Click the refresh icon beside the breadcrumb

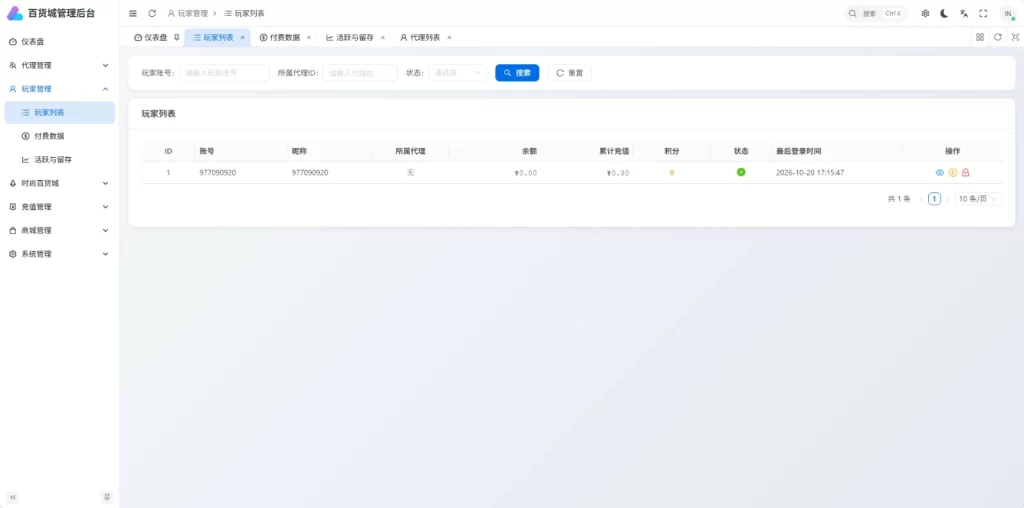coord(152,13)
